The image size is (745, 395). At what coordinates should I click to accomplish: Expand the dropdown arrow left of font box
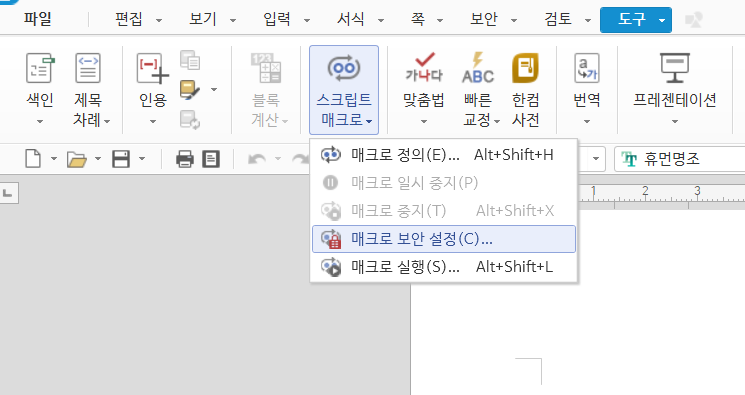click(x=596, y=159)
